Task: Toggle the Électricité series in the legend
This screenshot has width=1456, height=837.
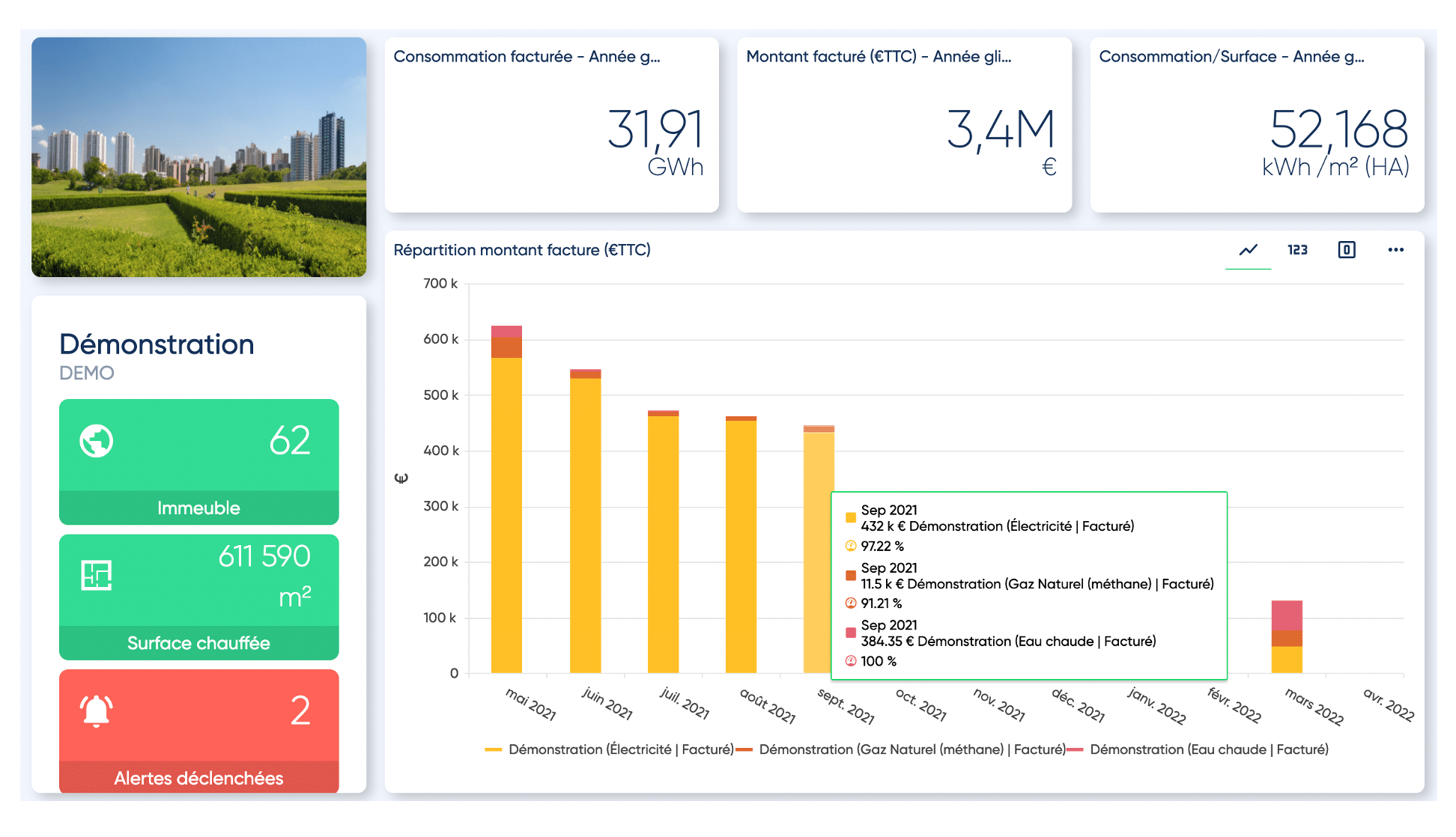Action: coord(610,749)
